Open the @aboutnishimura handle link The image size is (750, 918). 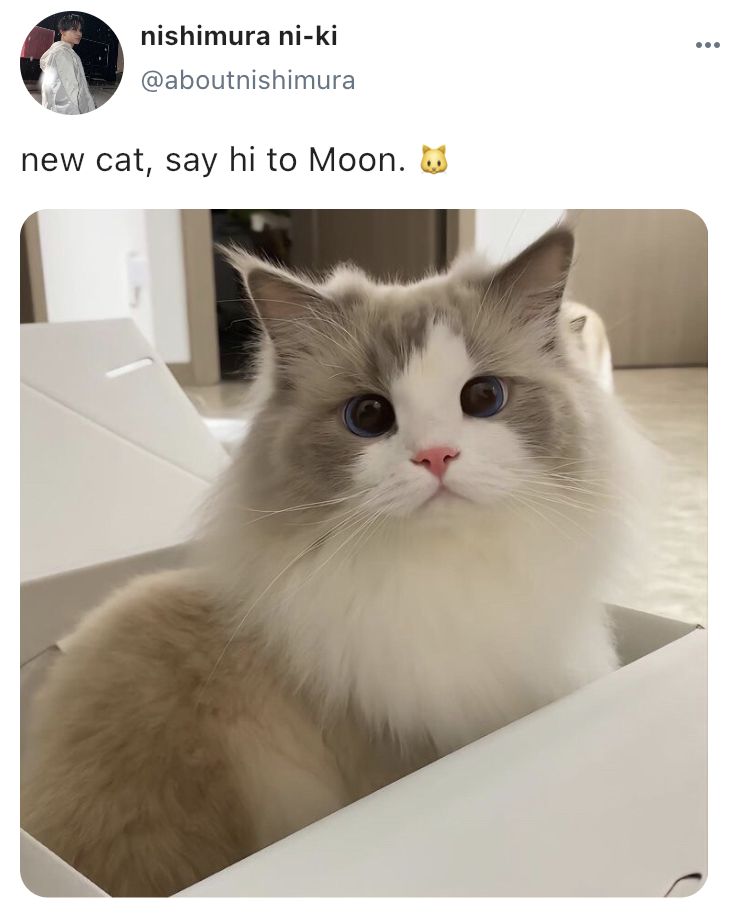click(248, 81)
